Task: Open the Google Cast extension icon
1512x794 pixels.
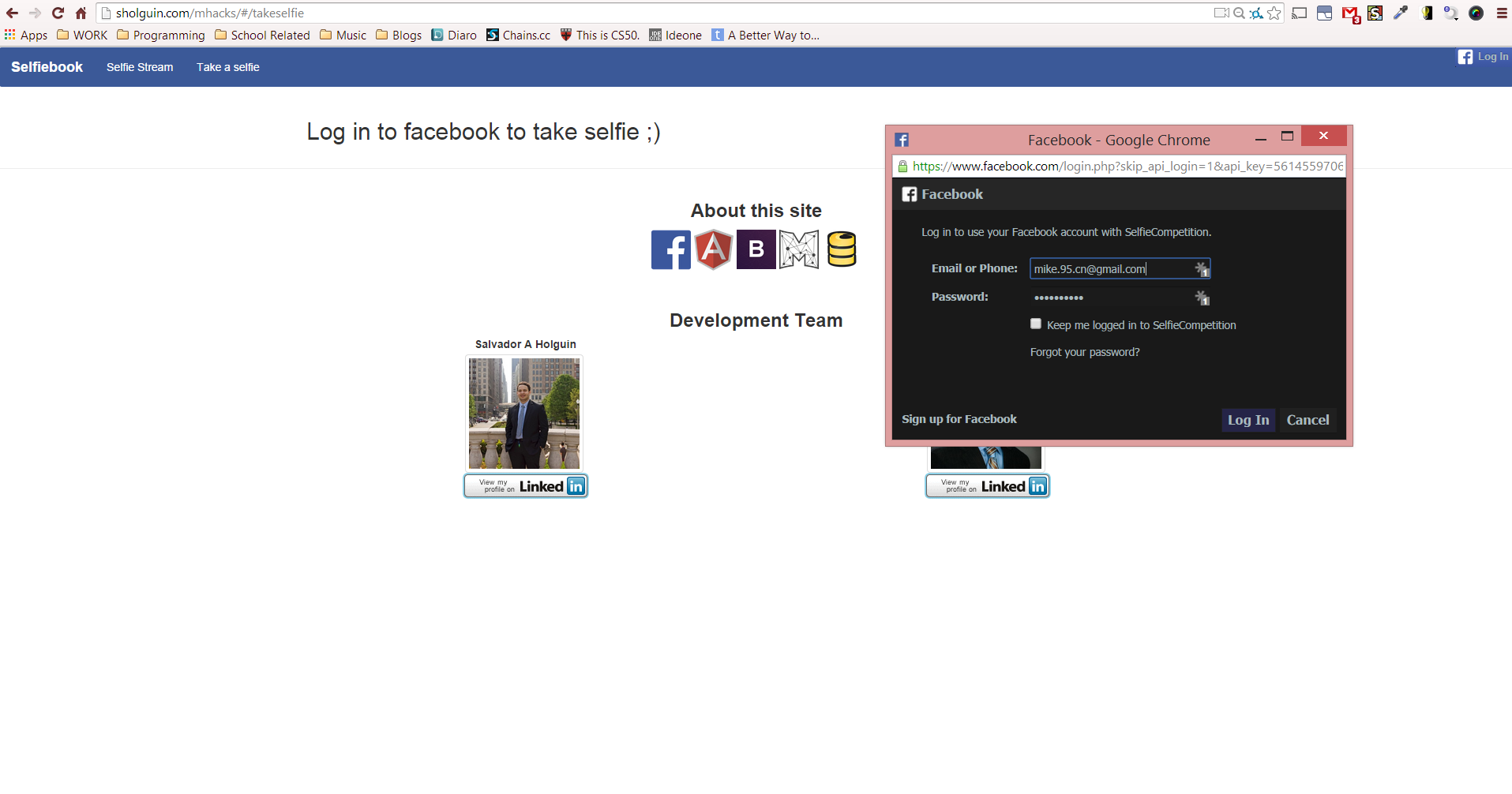Action: [1300, 13]
